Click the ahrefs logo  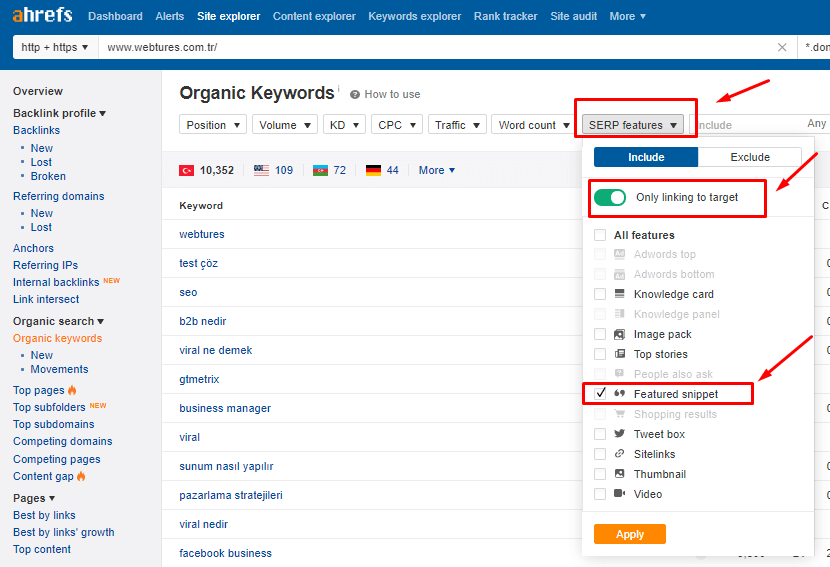(42, 15)
